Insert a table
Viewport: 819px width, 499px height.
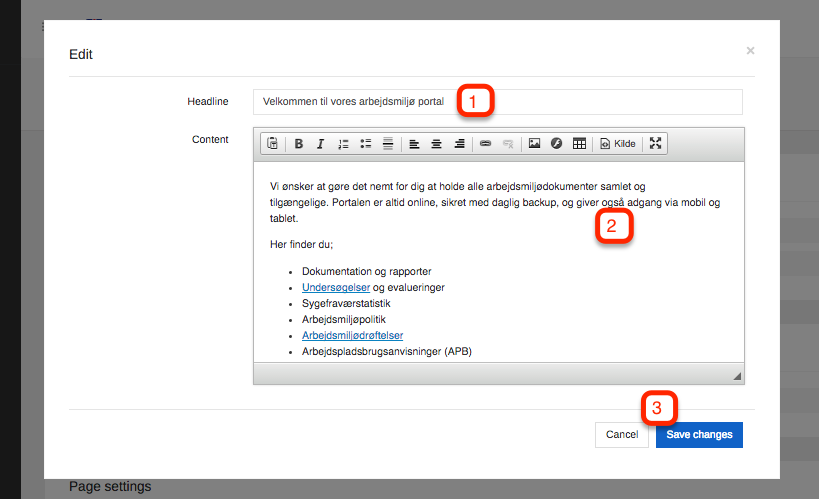(x=579, y=143)
